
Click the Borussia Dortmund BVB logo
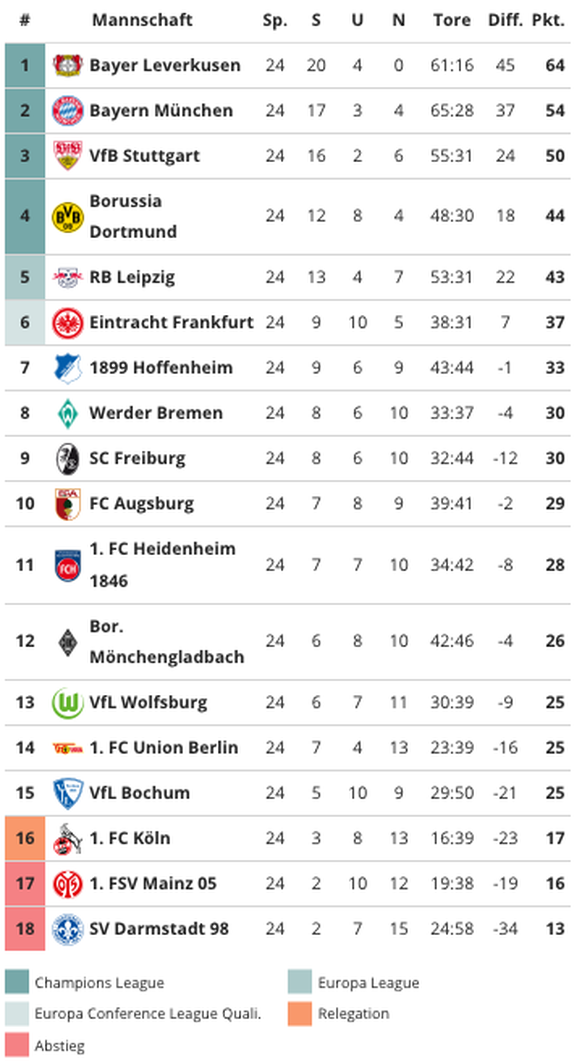tap(68, 216)
